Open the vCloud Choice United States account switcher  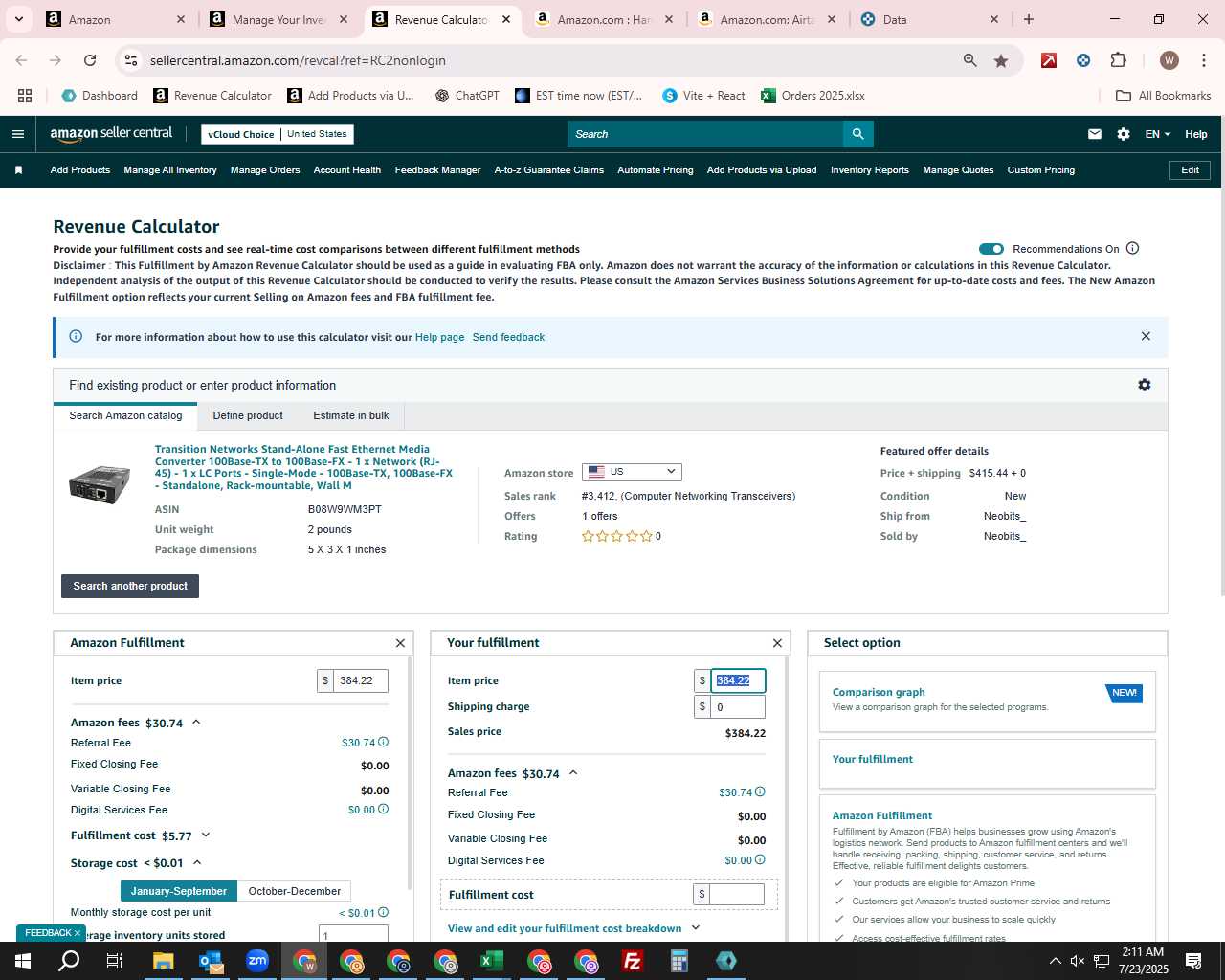[278, 134]
